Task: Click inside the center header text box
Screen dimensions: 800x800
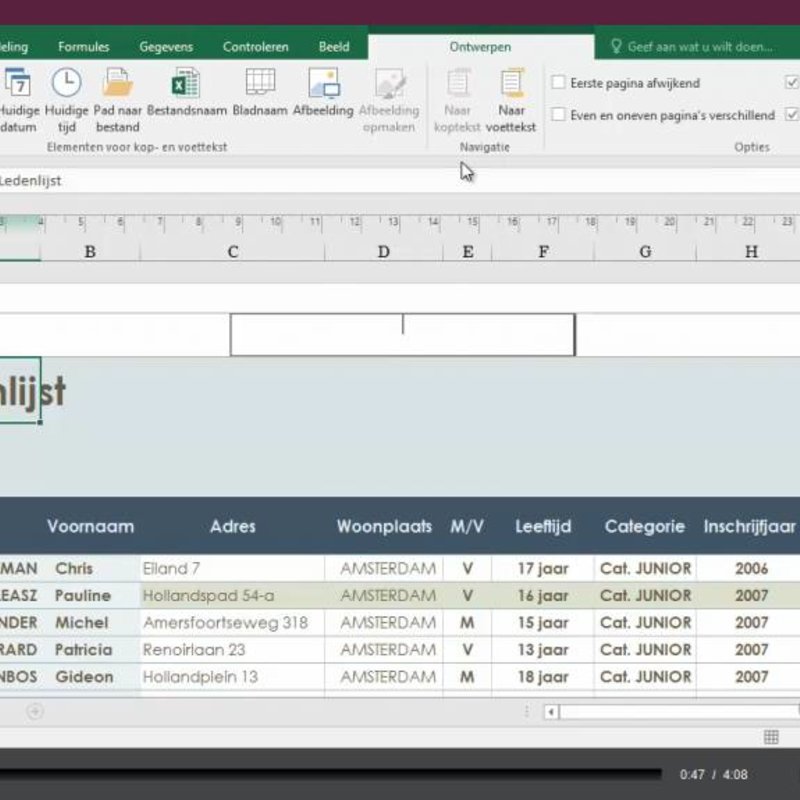Action: click(403, 335)
